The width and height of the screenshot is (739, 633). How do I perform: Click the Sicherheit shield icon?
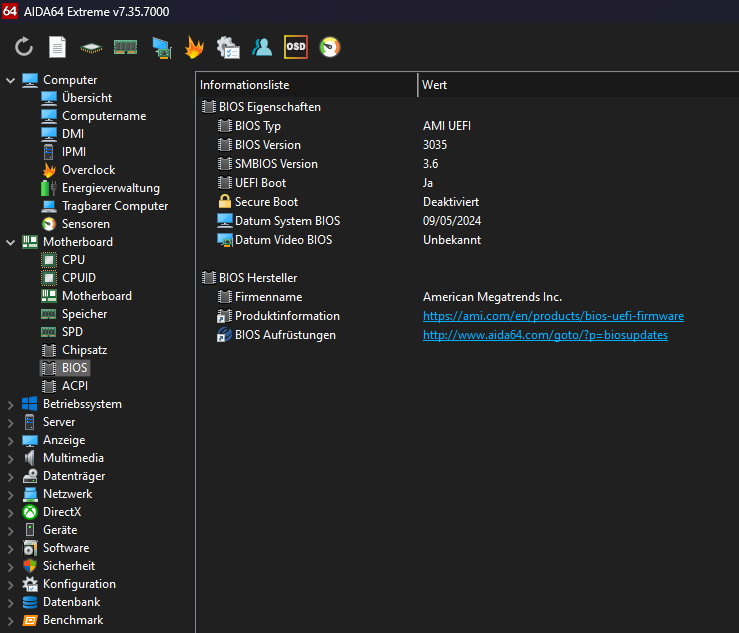[x=30, y=566]
